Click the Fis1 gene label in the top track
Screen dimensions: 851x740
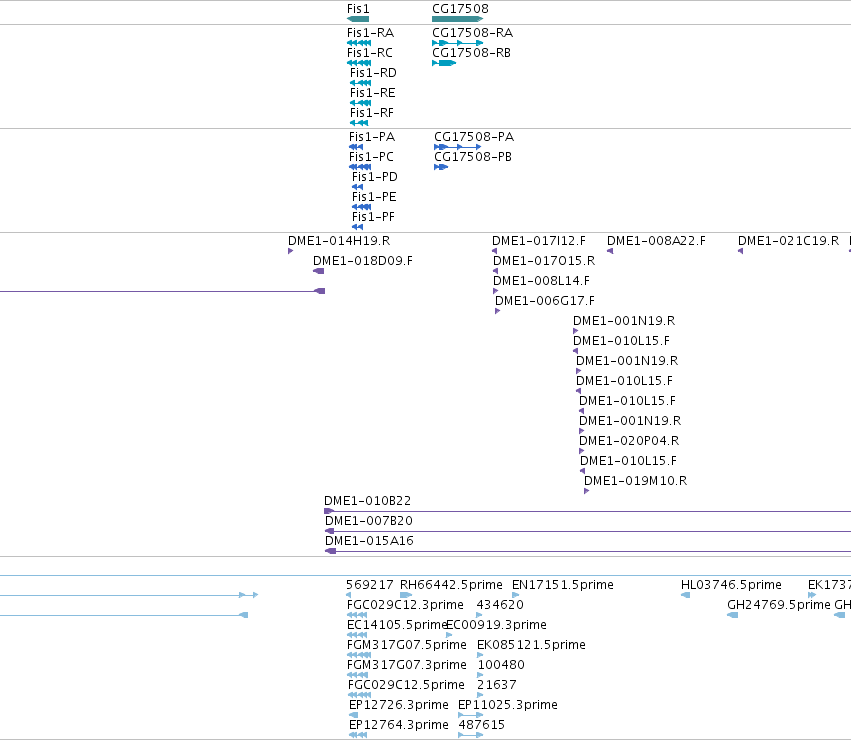coord(358,9)
